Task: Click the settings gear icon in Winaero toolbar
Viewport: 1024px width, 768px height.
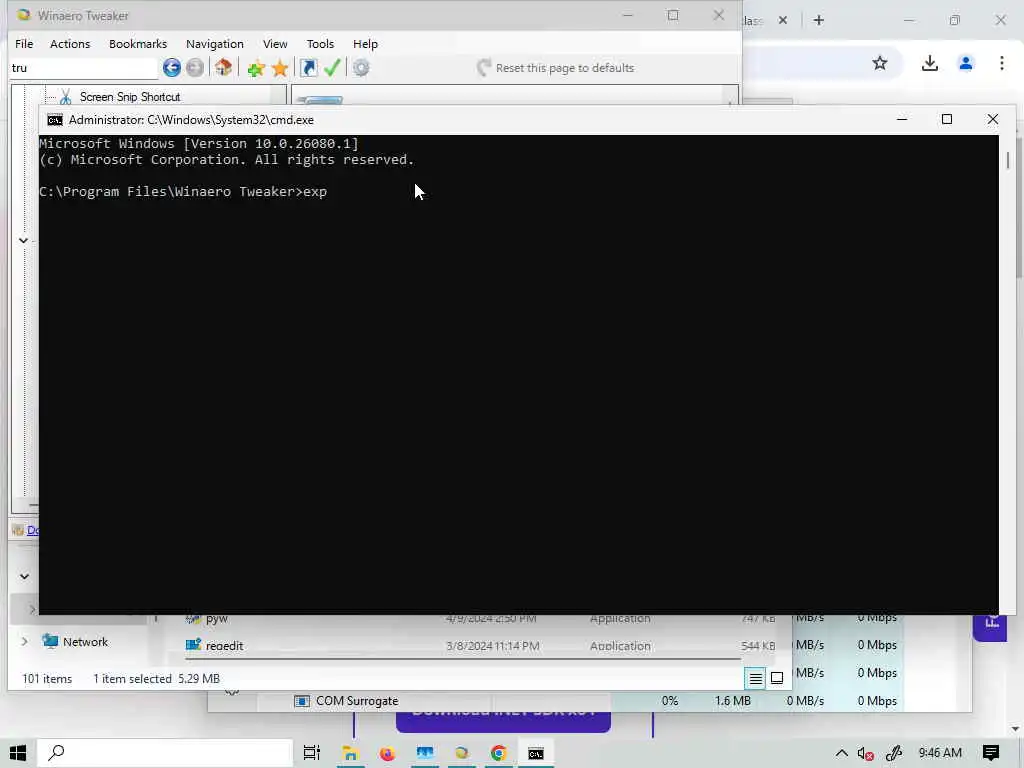Action: [x=361, y=67]
